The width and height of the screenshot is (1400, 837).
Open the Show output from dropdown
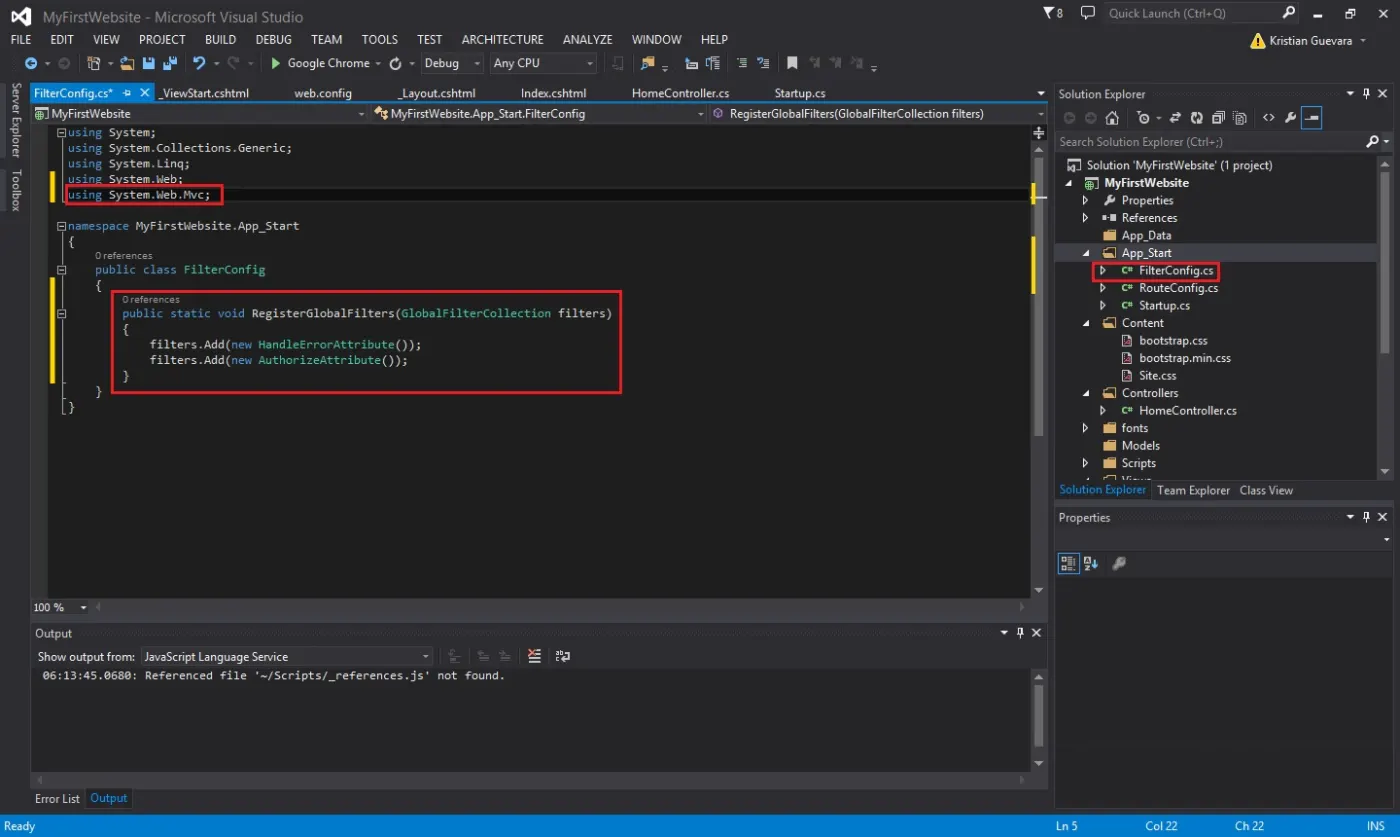pos(286,657)
